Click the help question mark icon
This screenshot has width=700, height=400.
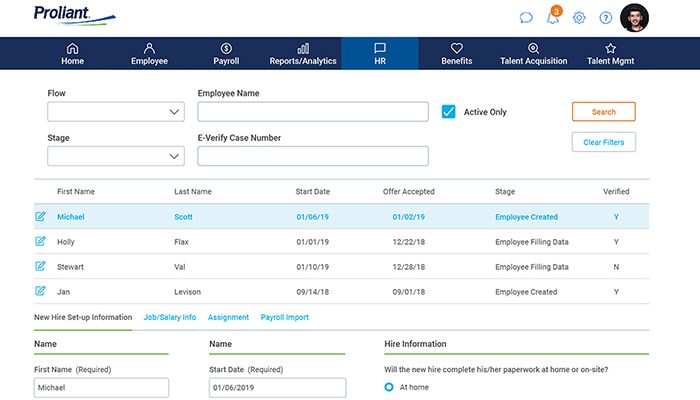click(x=605, y=17)
